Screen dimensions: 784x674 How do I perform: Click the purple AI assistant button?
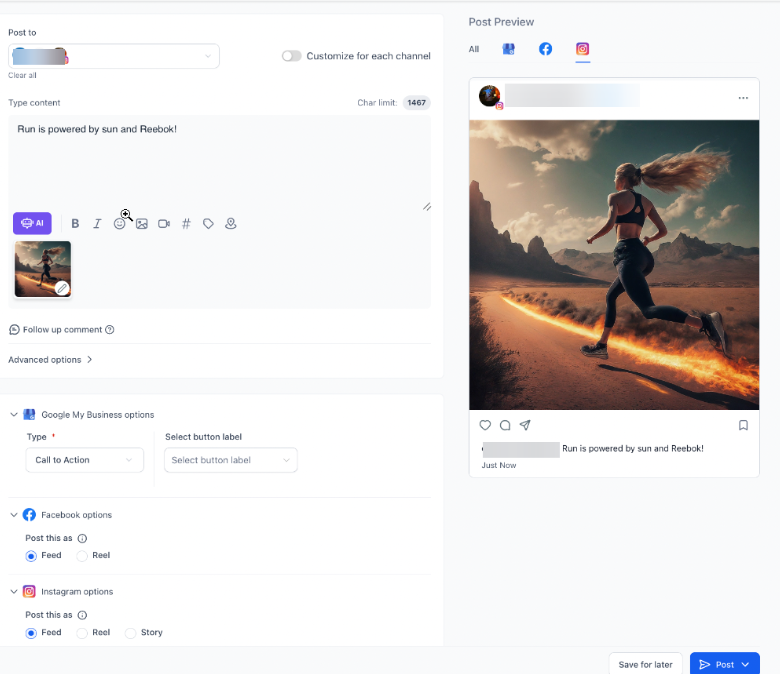click(x=32, y=223)
